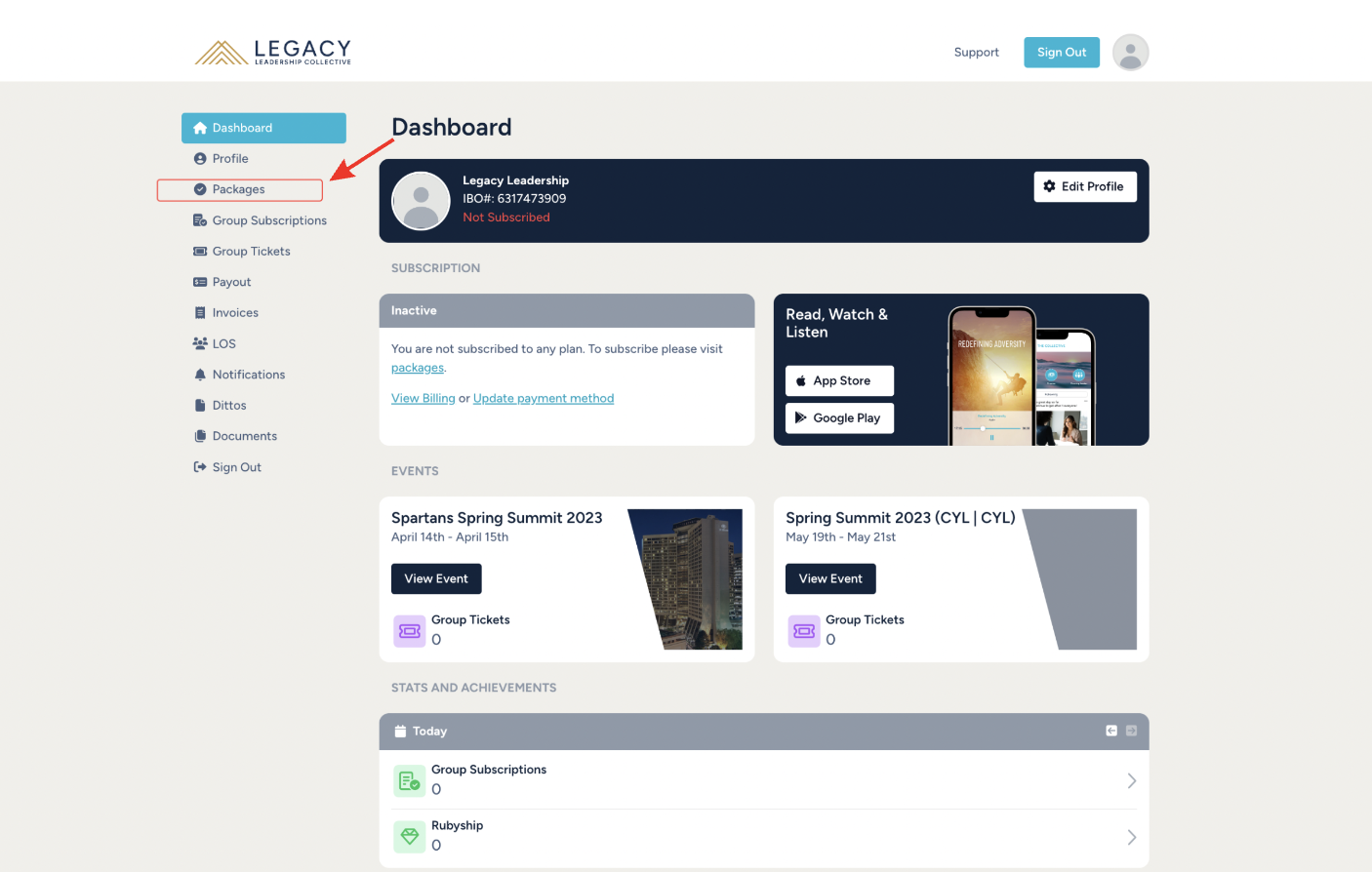Go to previous day in Today panel
Image resolution: width=1372 pixels, height=872 pixels.
coord(1110,731)
